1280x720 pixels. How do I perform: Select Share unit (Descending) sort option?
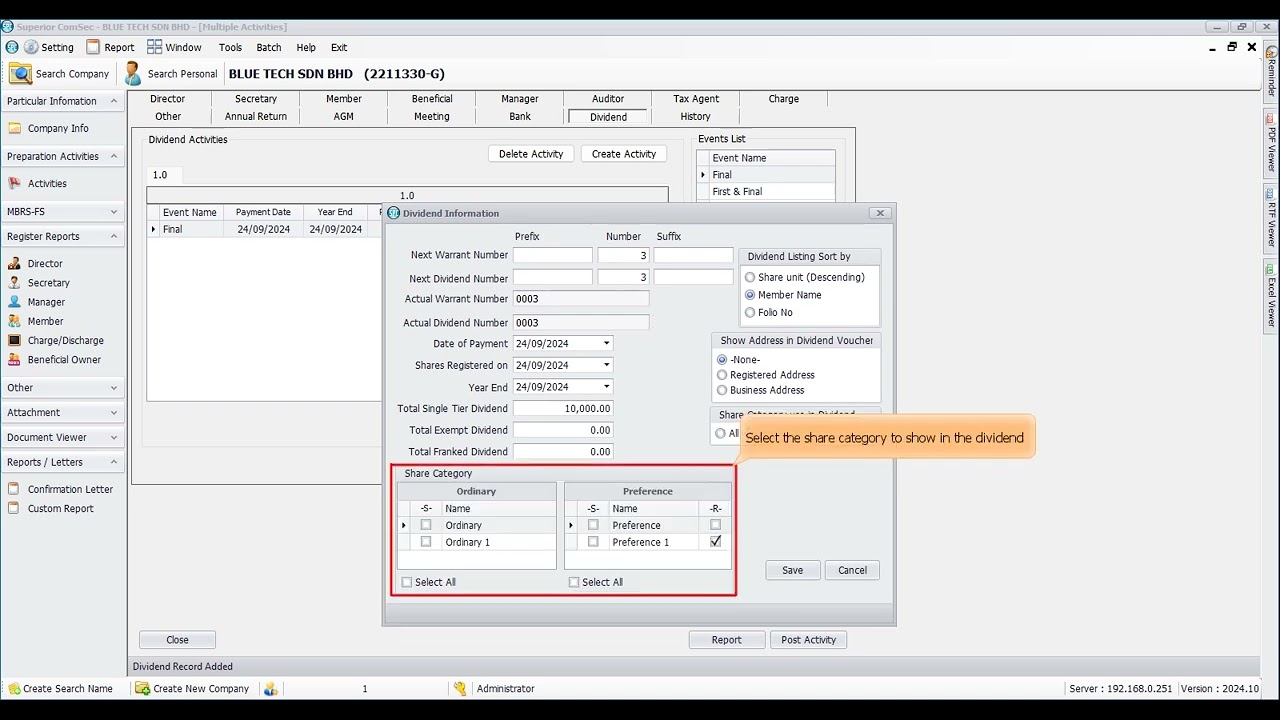coord(750,277)
